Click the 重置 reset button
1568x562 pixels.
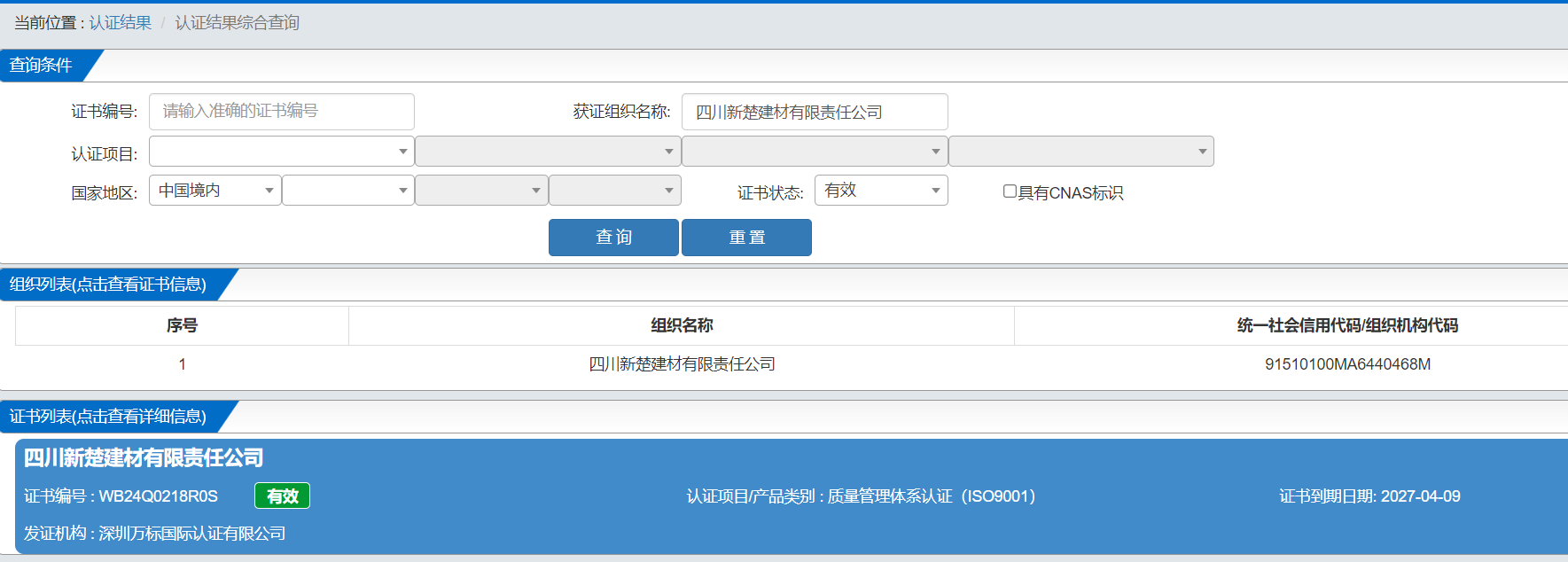(x=746, y=238)
